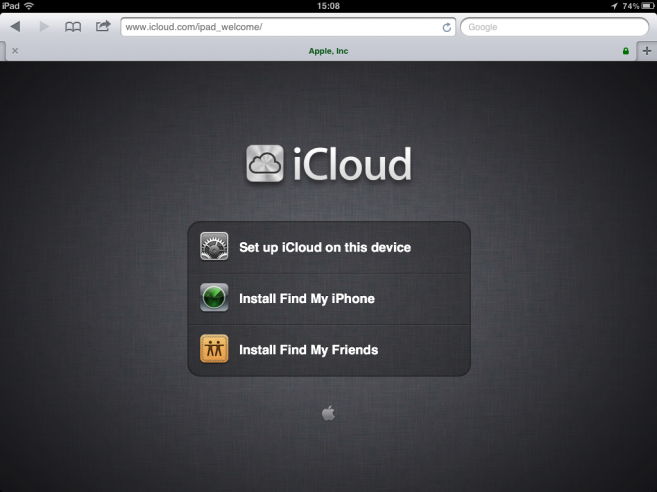This screenshot has width=657, height=492.
Task: Close the Apple, Inc tab
Action: tap(15, 51)
